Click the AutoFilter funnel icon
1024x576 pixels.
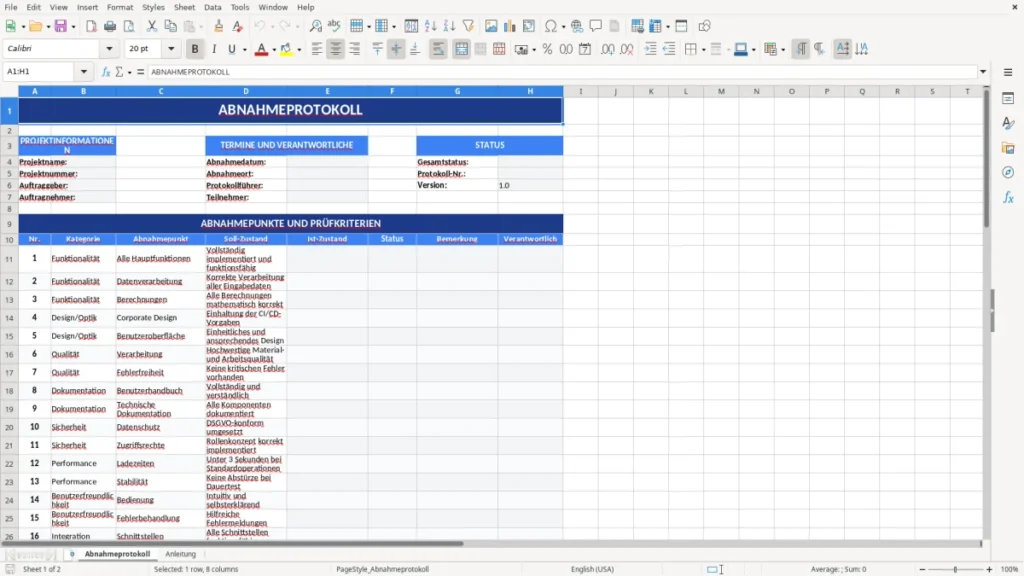click(468, 26)
